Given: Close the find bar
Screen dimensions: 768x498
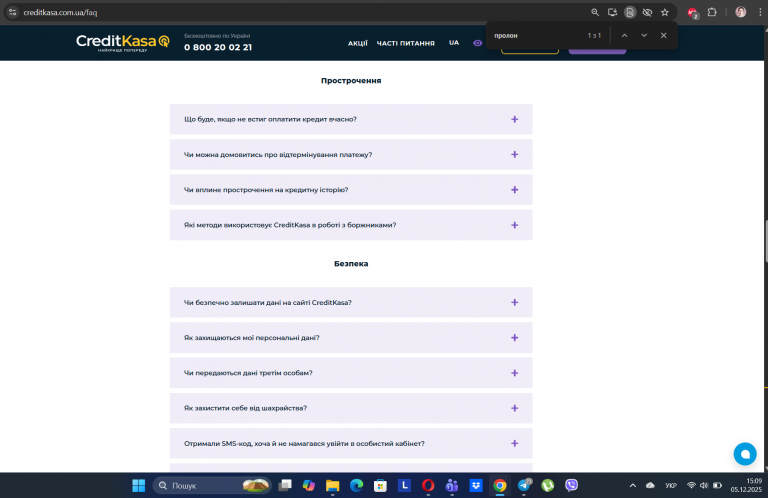Looking at the screenshot, I should pyautogui.click(x=664, y=35).
